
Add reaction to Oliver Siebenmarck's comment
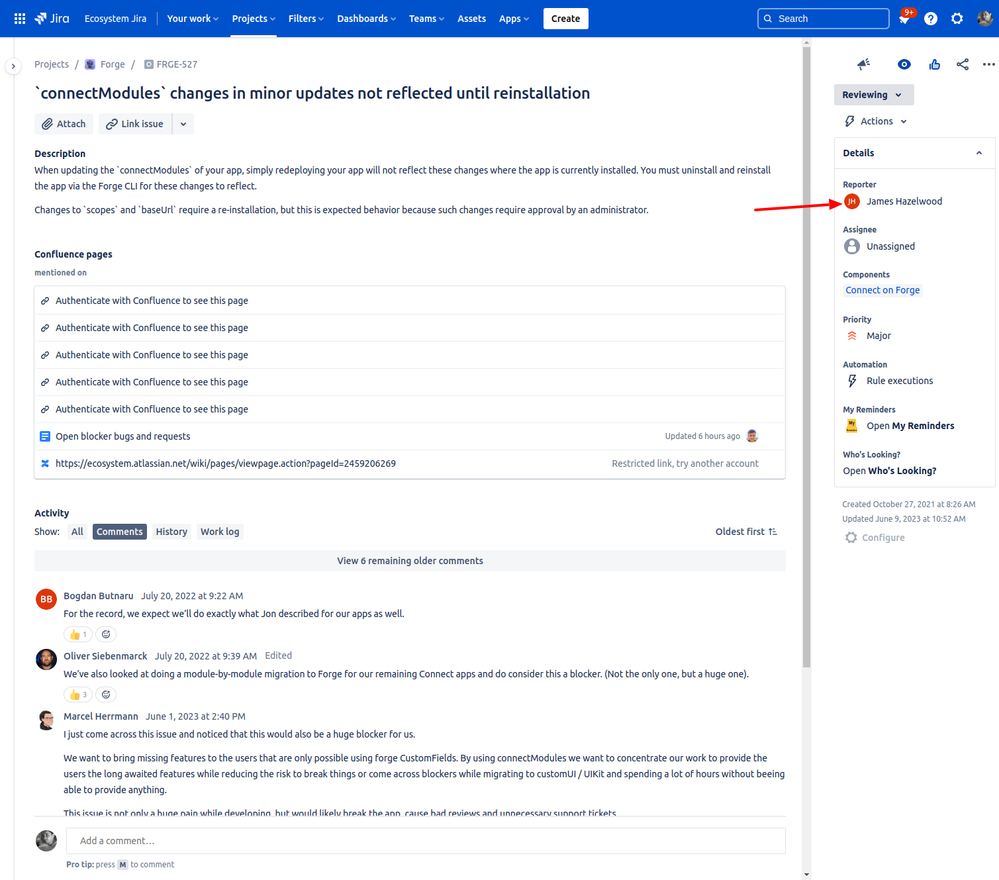106,695
